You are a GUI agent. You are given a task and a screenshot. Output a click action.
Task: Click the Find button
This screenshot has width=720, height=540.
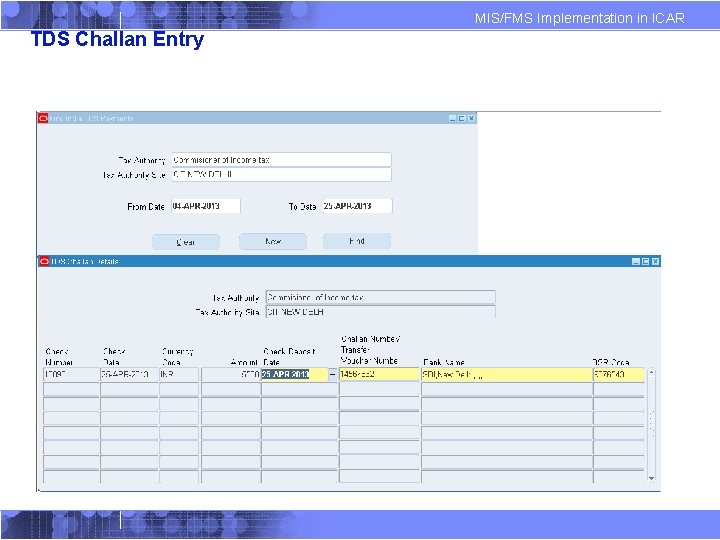coord(357,241)
